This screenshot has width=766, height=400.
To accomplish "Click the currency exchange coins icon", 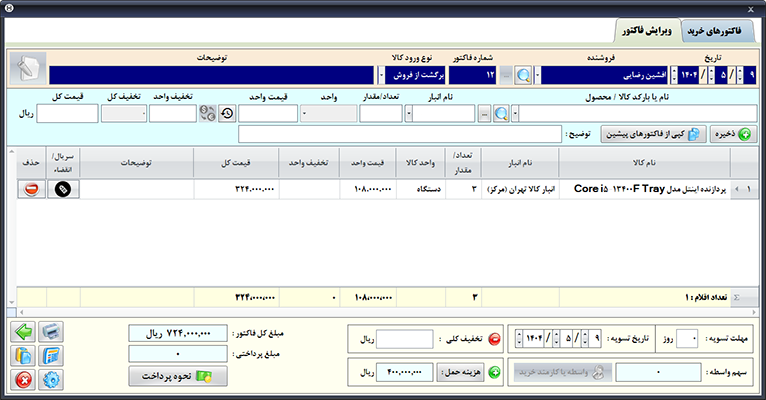I will (x=208, y=114).
